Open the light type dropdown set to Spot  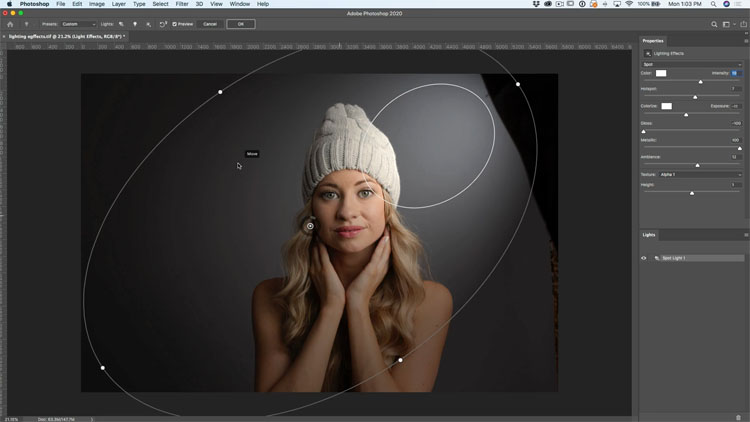point(692,64)
